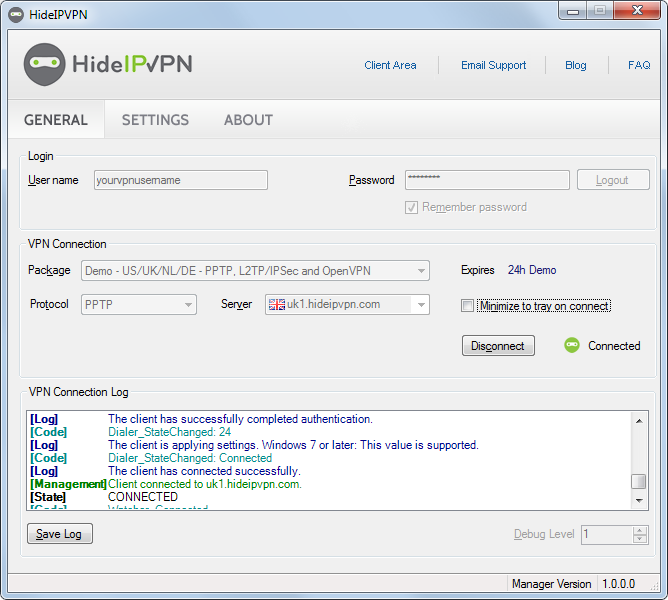This screenshot has width=668, height=600.
Task: Click the log scrollbar up arrow
Action: 639,421
